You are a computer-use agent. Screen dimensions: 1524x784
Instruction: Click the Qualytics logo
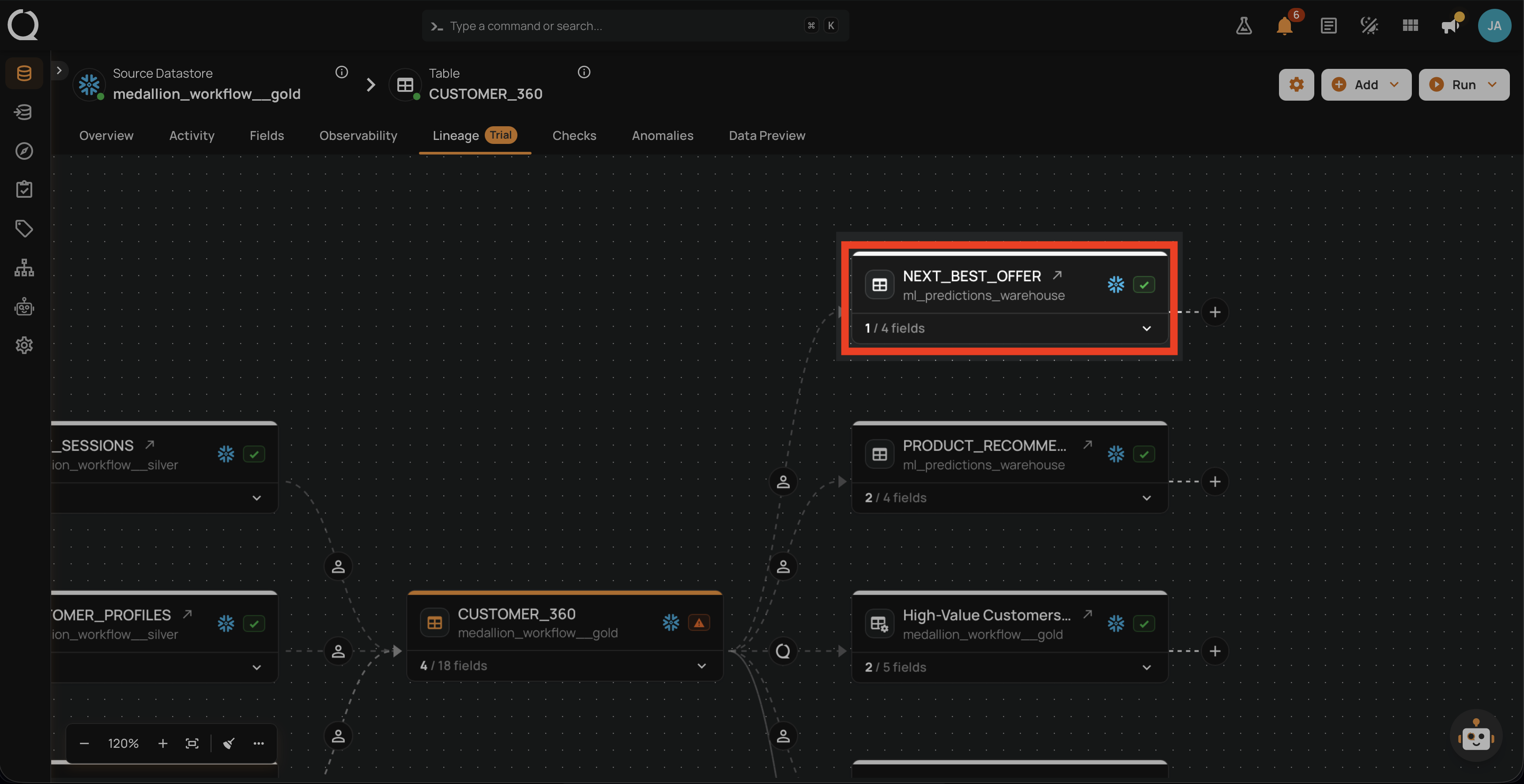pyautogui.click(x=23, y=25)
